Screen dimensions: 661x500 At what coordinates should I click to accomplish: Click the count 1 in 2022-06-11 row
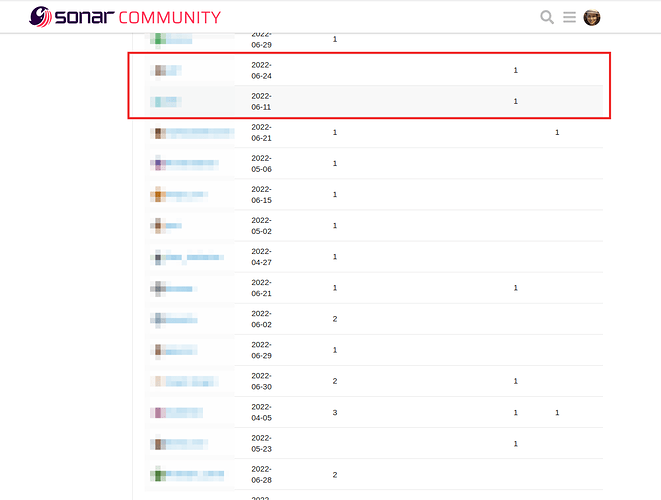pyautogui.click(x=516, y=102)
